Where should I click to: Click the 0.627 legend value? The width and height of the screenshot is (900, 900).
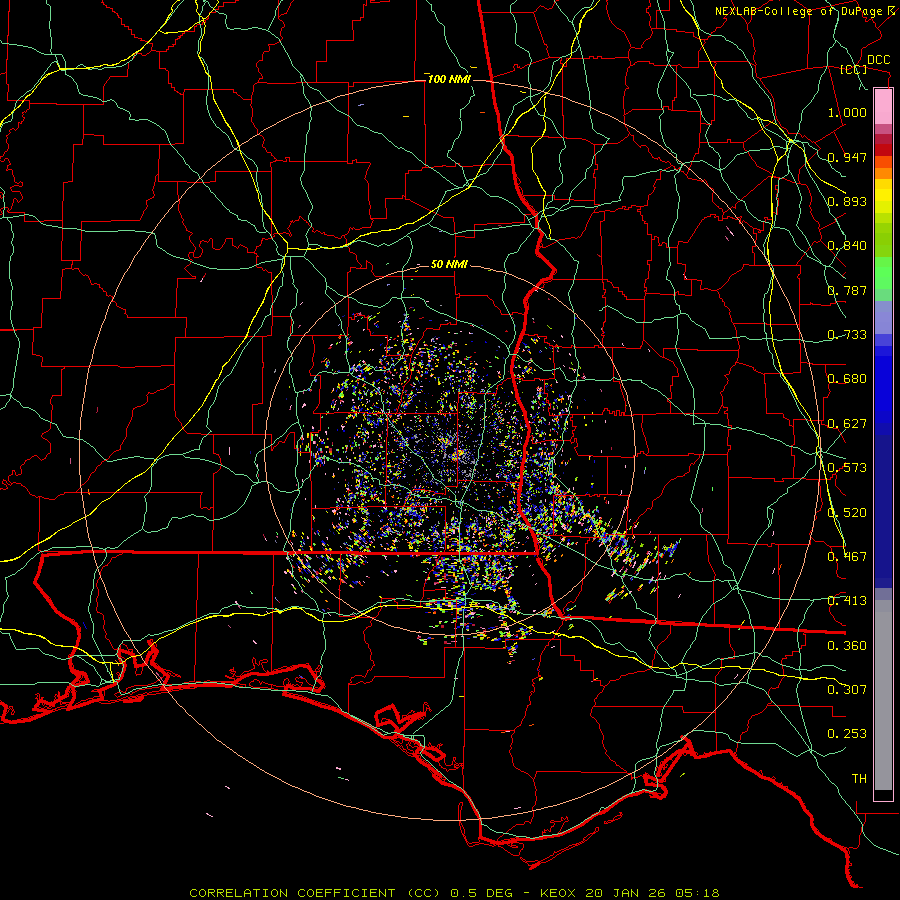(x=847, y=424)
